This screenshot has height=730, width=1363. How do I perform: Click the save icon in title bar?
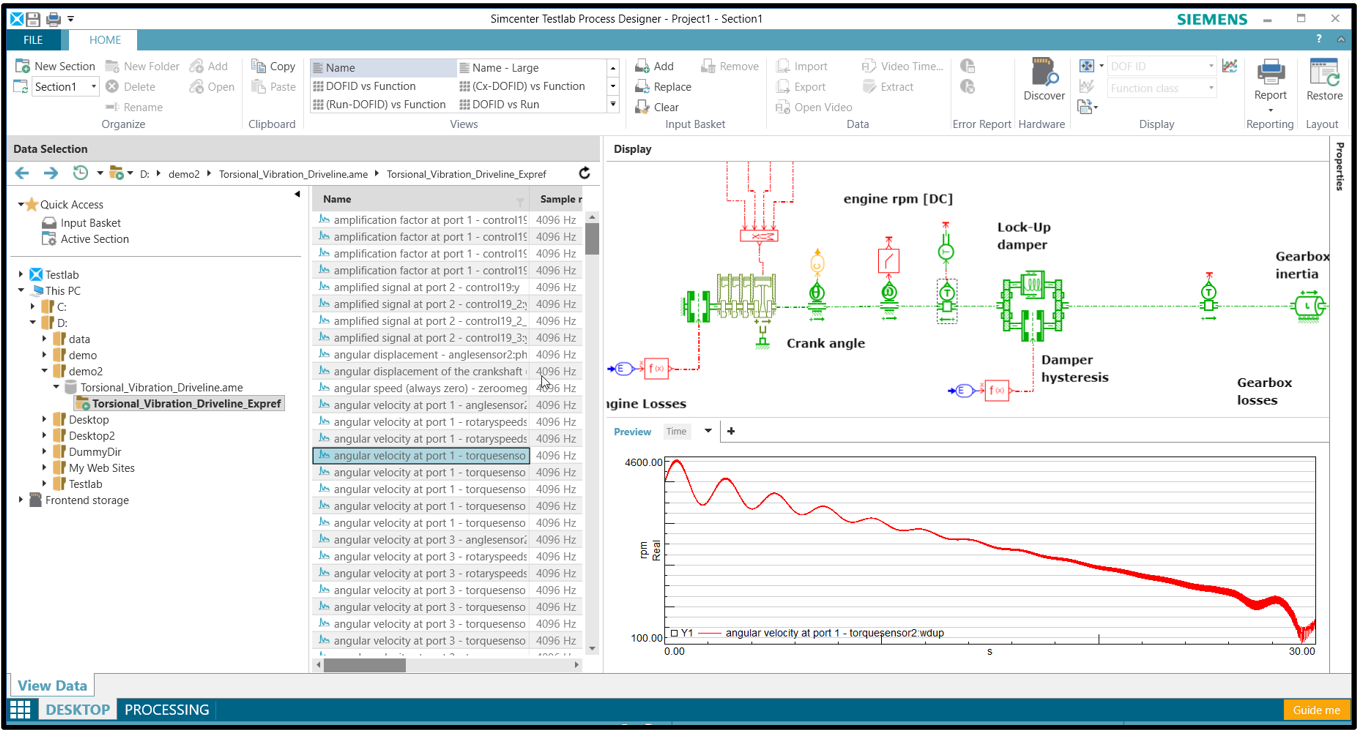pos(34,19)
